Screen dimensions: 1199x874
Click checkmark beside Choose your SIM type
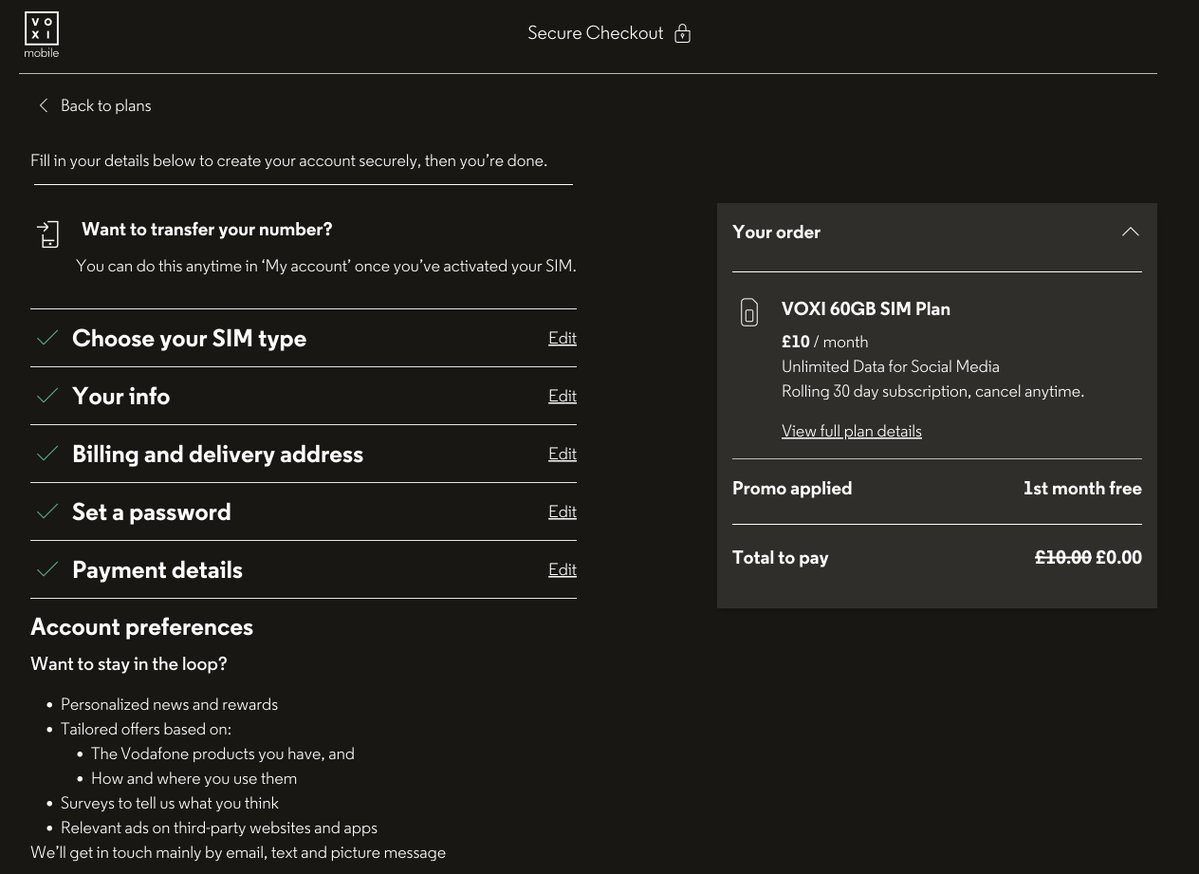[x=47, y=337]
